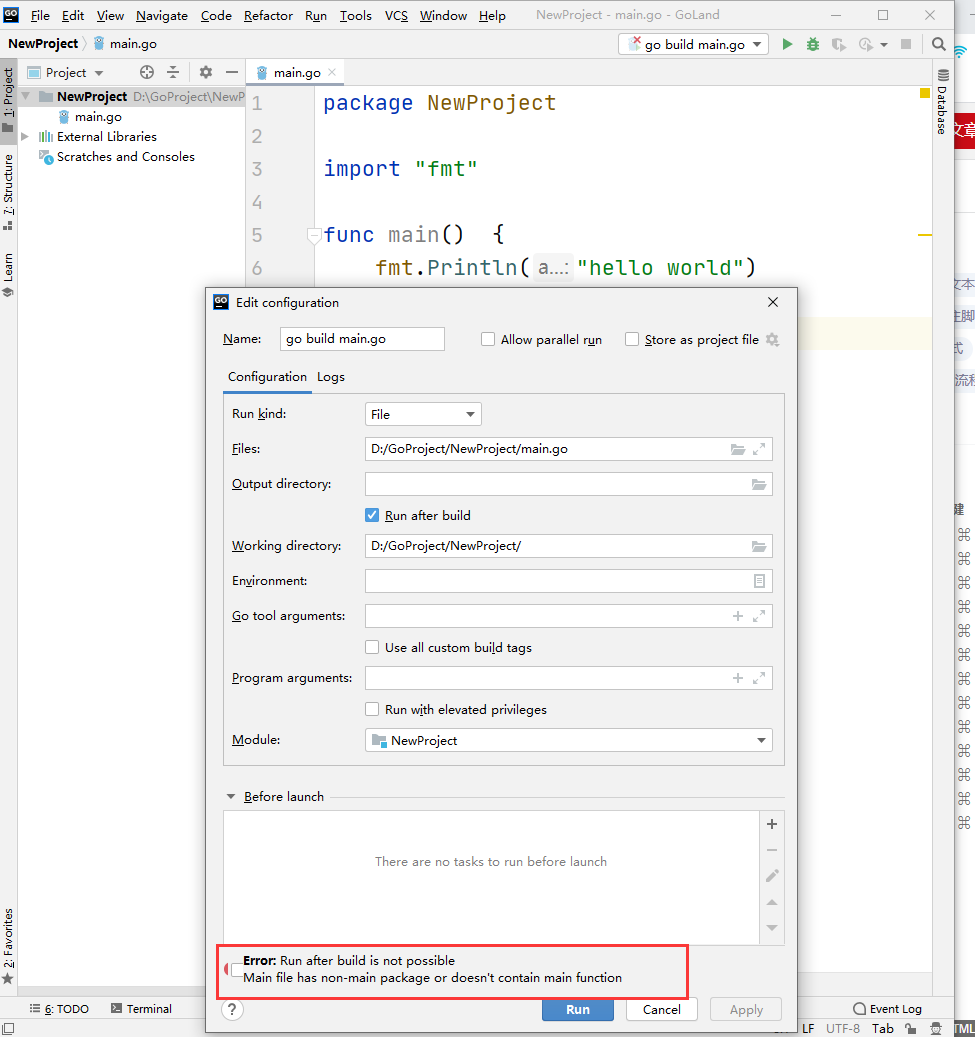The image size is (975, 1037).
Task: Open the VCS menu
Action: point(396,15)
